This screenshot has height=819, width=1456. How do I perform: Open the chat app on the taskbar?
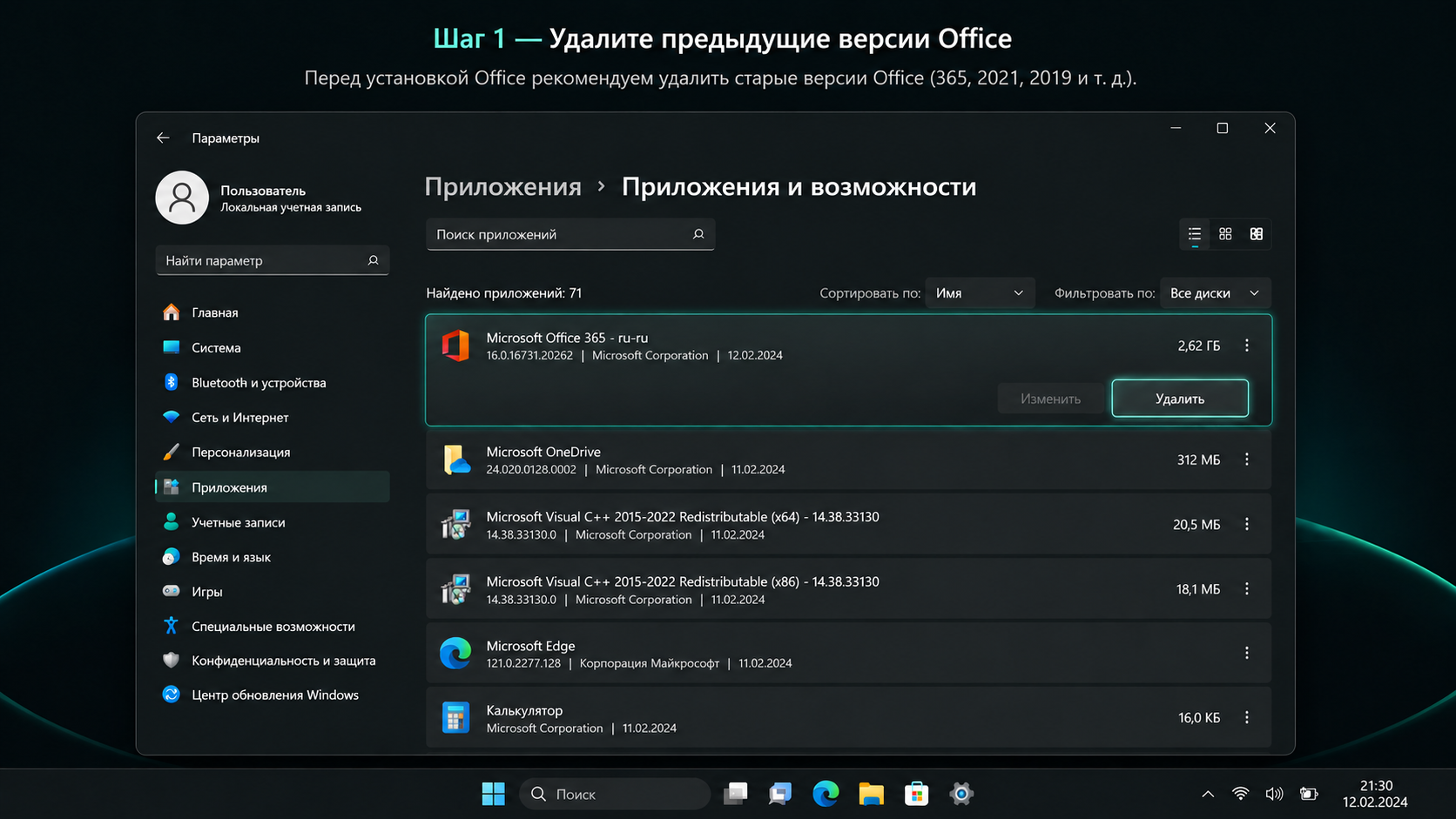(x=780, y=794)
